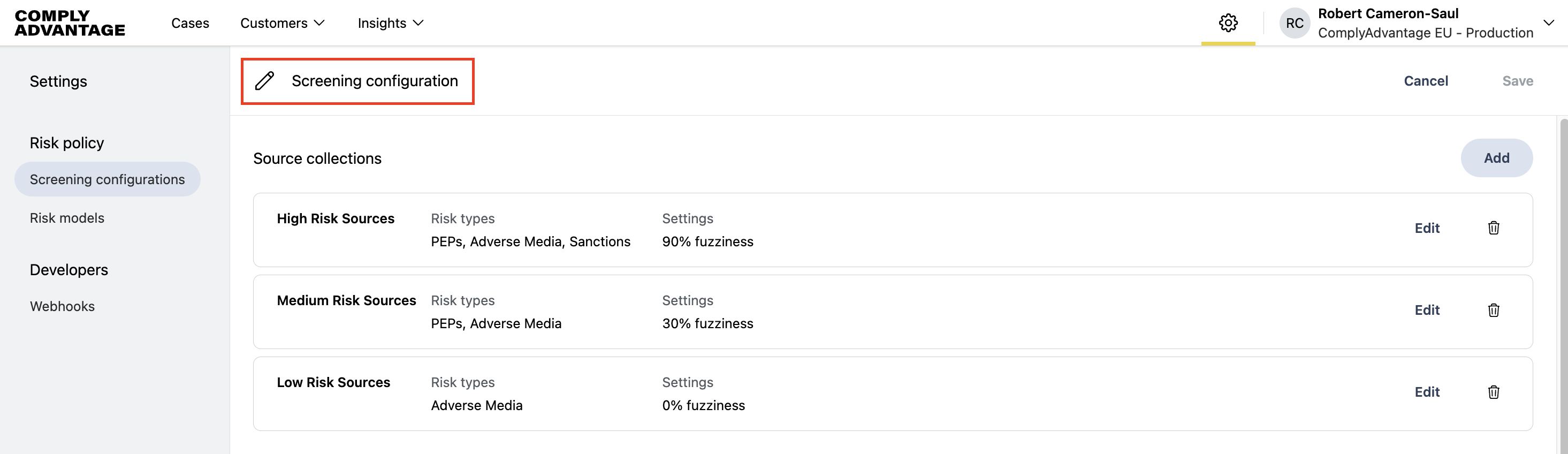This screenshot has height=454, width=1568.
Task: Save the screening configuration
Action: (1517, 81)
